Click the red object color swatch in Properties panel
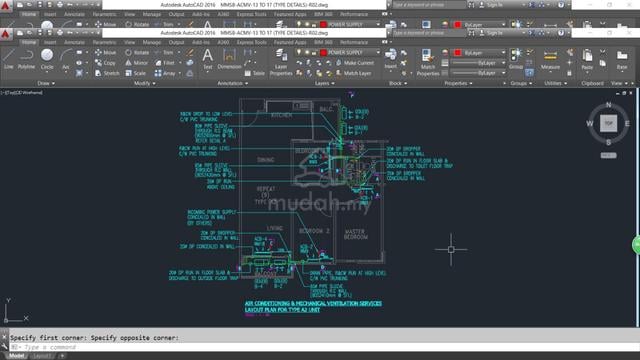 click(x=458, y=53)
